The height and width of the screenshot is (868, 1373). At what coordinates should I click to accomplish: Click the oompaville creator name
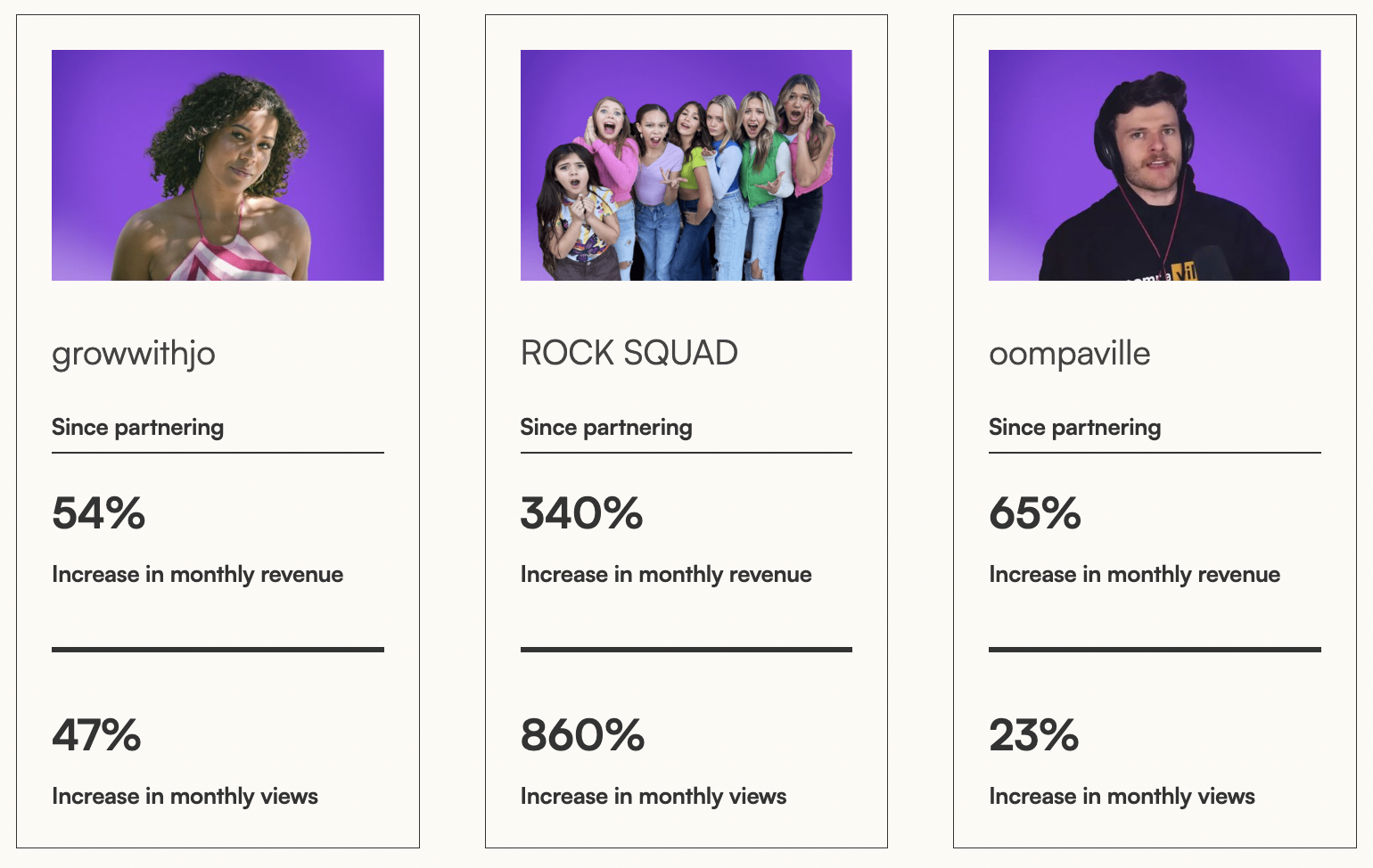pos(1069,354)
